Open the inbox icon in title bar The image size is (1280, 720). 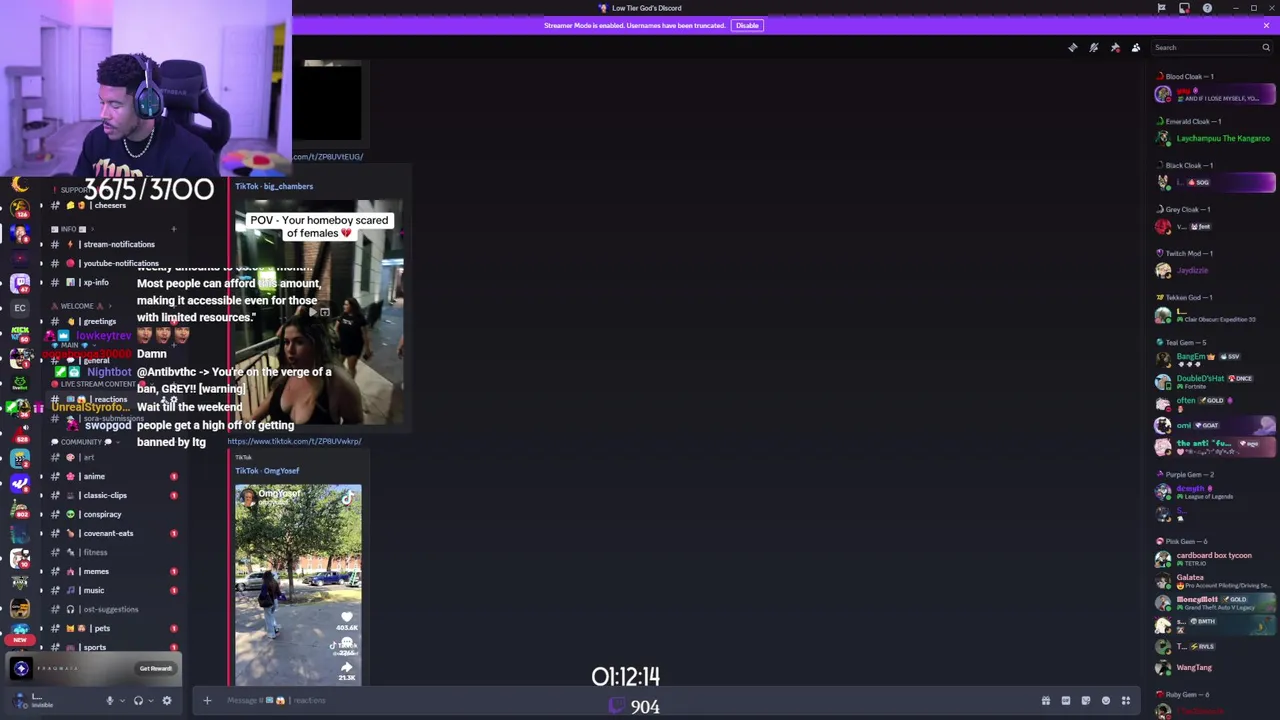point(1184,8)
